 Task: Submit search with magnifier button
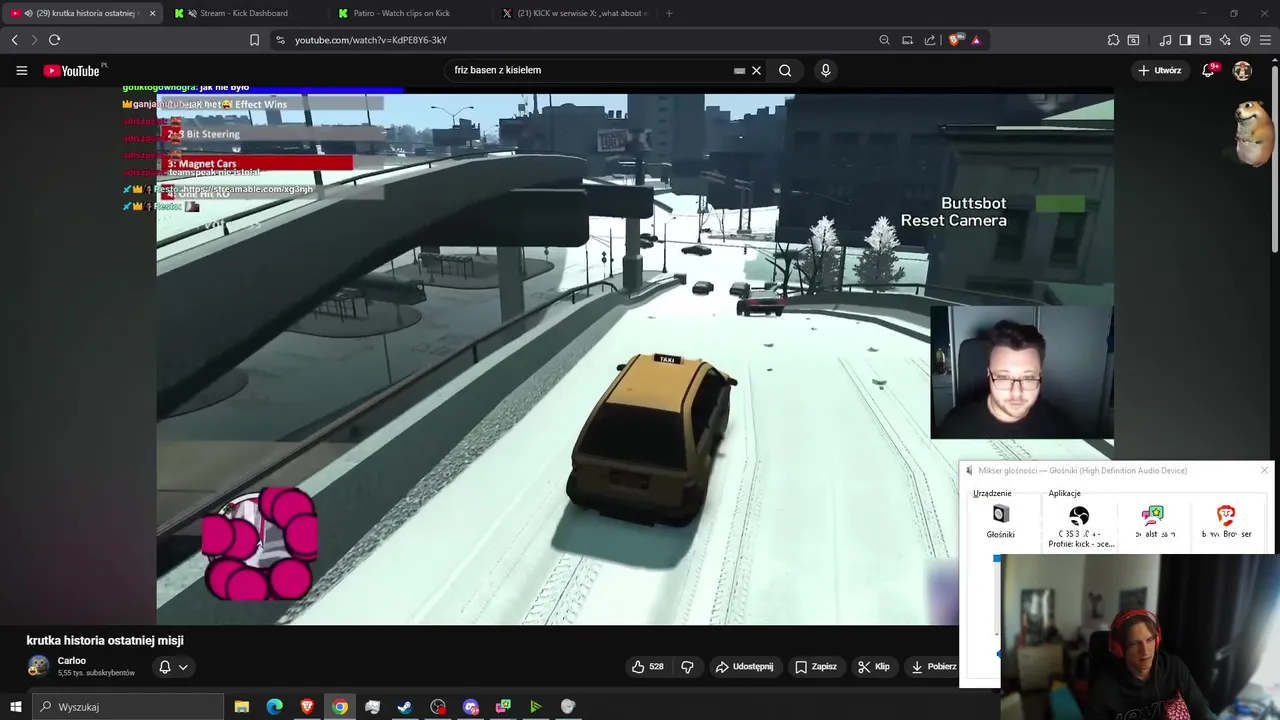pos(785,70)
